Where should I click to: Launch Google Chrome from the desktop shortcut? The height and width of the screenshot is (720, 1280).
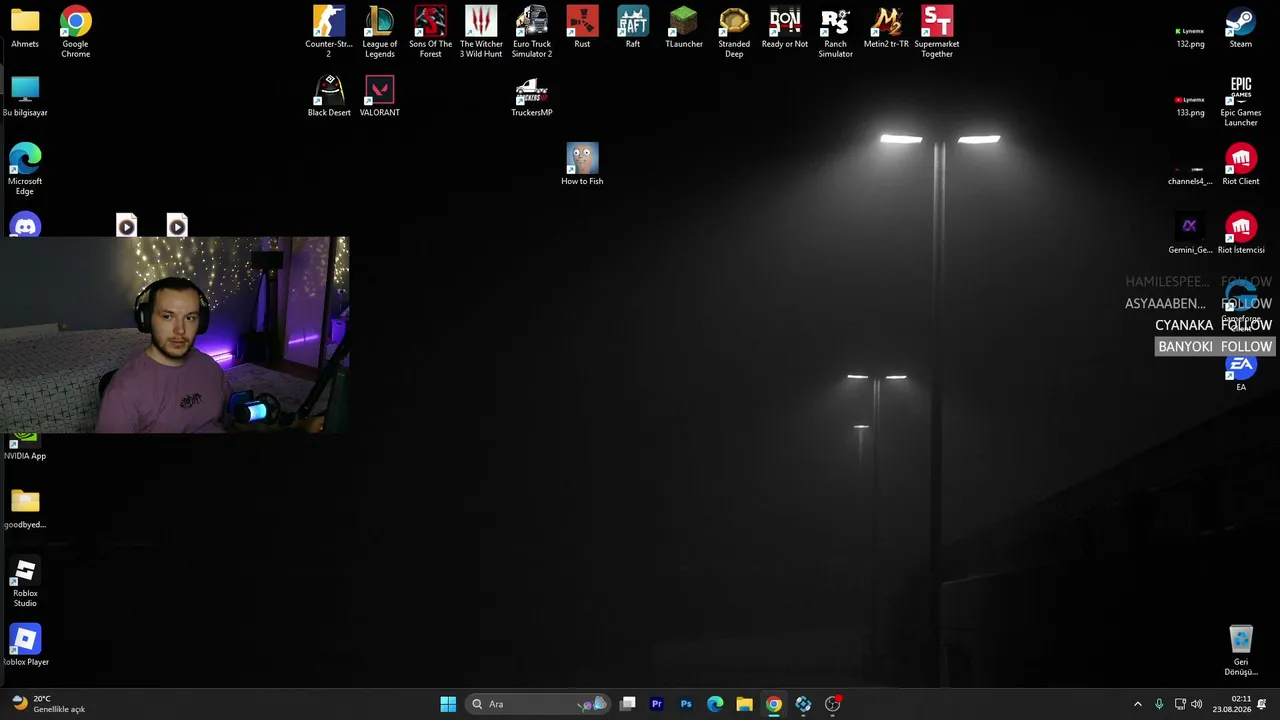(75, 30)
